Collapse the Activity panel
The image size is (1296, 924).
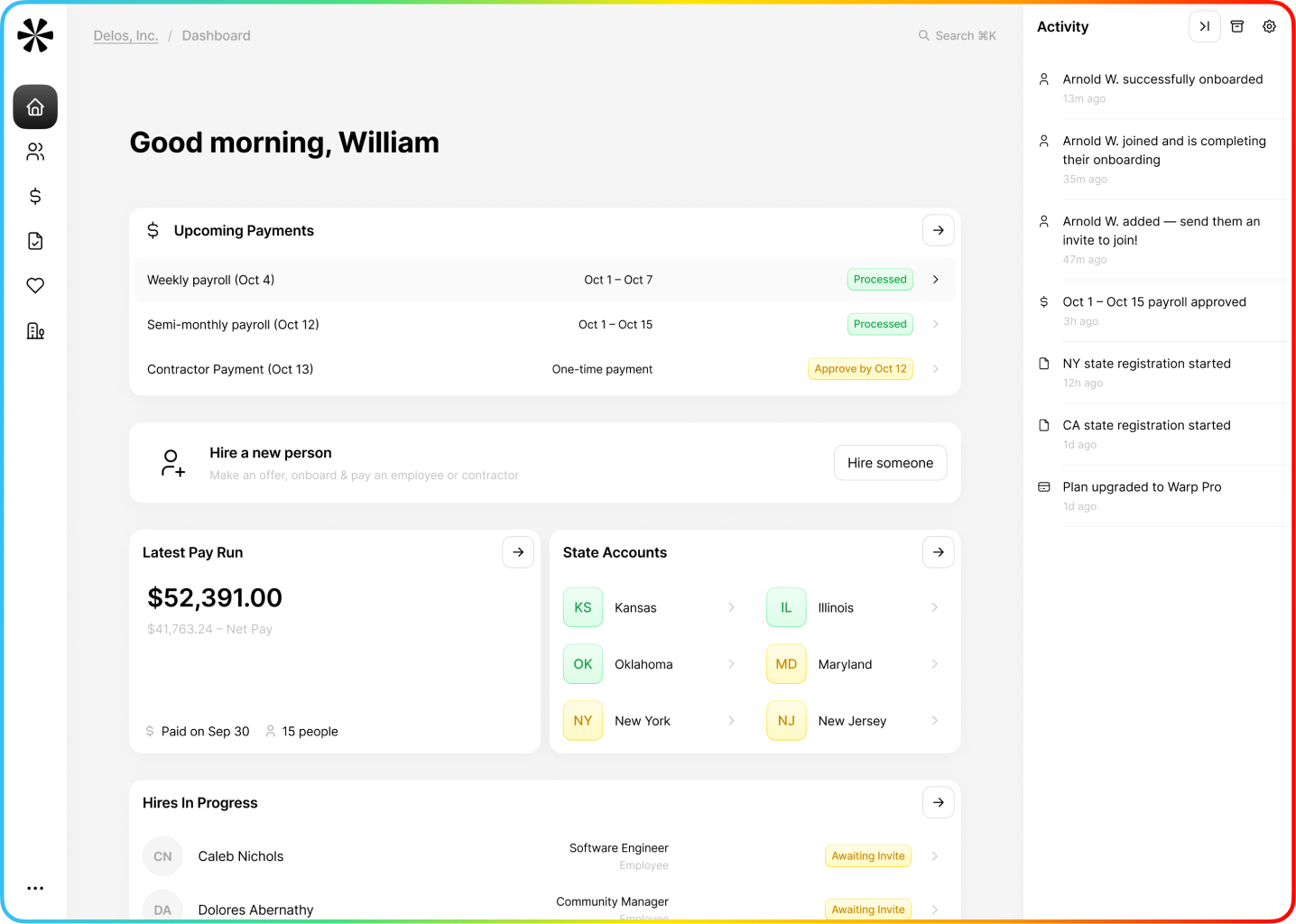[1204, 27]
